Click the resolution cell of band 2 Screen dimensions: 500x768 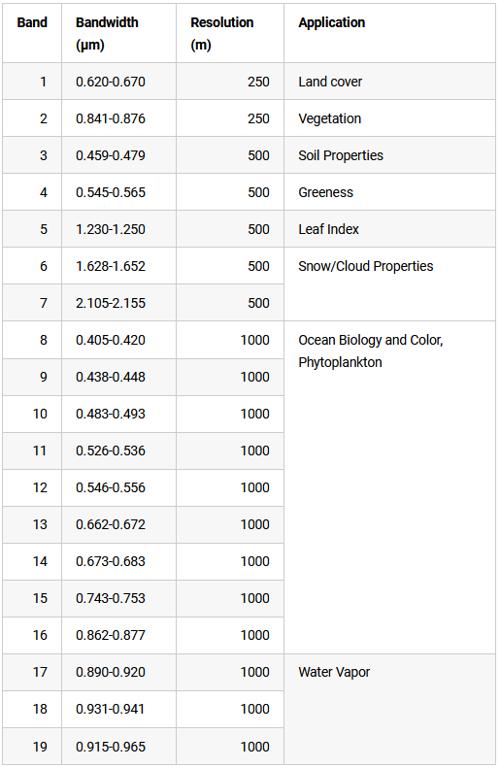tap(230, 119)
